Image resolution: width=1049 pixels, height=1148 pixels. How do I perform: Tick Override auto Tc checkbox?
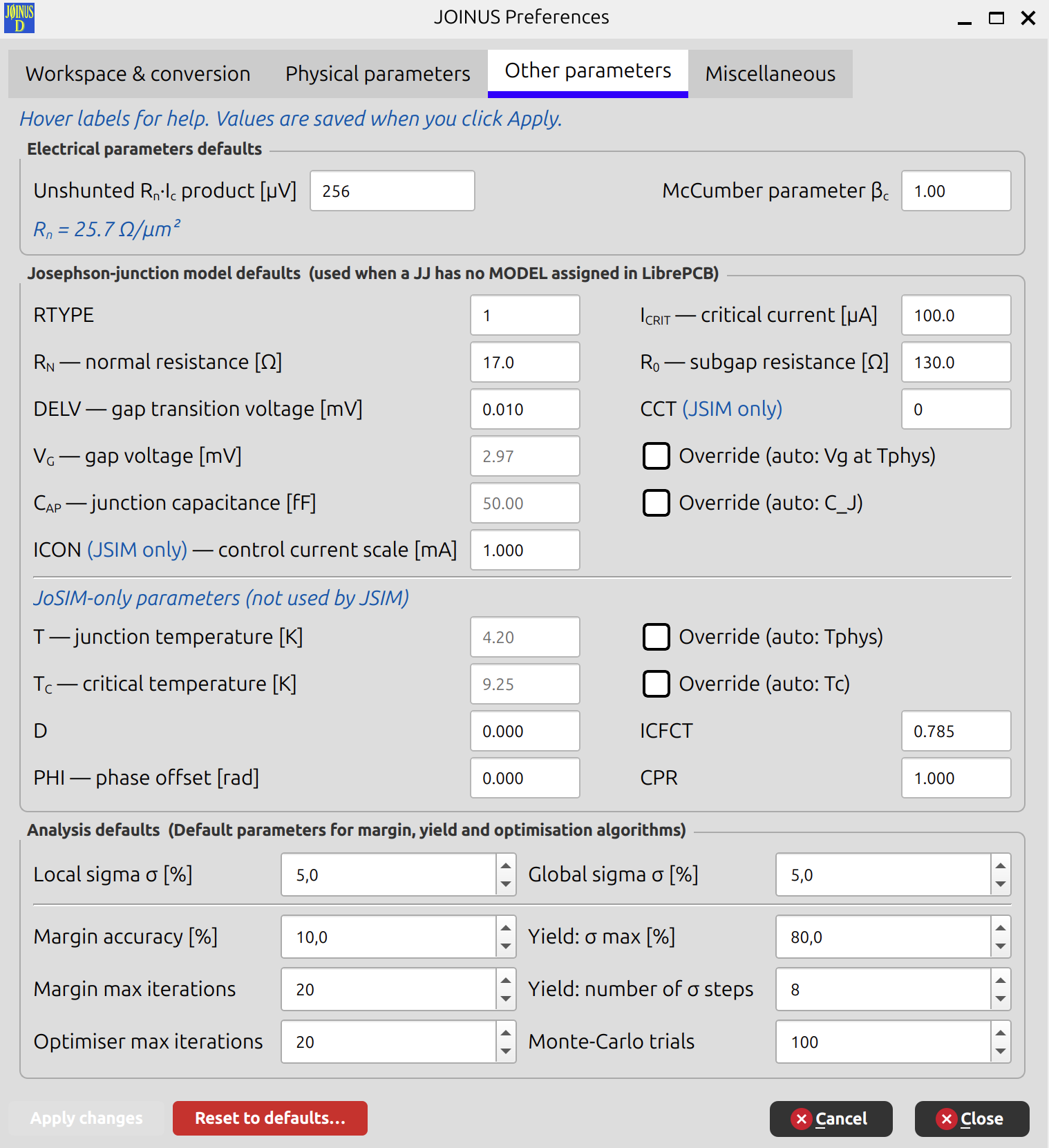coord(656,684)
